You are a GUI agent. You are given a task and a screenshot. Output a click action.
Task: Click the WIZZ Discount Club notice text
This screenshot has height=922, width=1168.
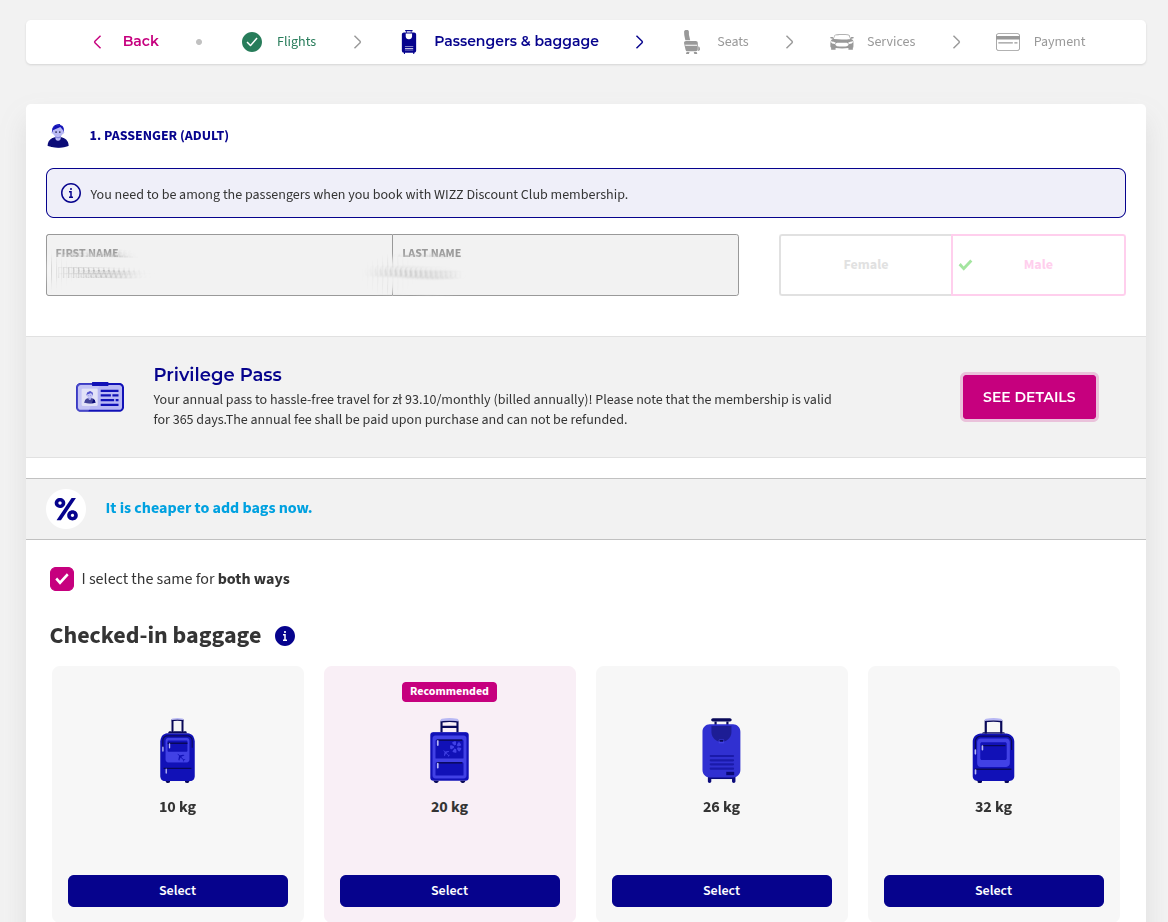(359, 194)
